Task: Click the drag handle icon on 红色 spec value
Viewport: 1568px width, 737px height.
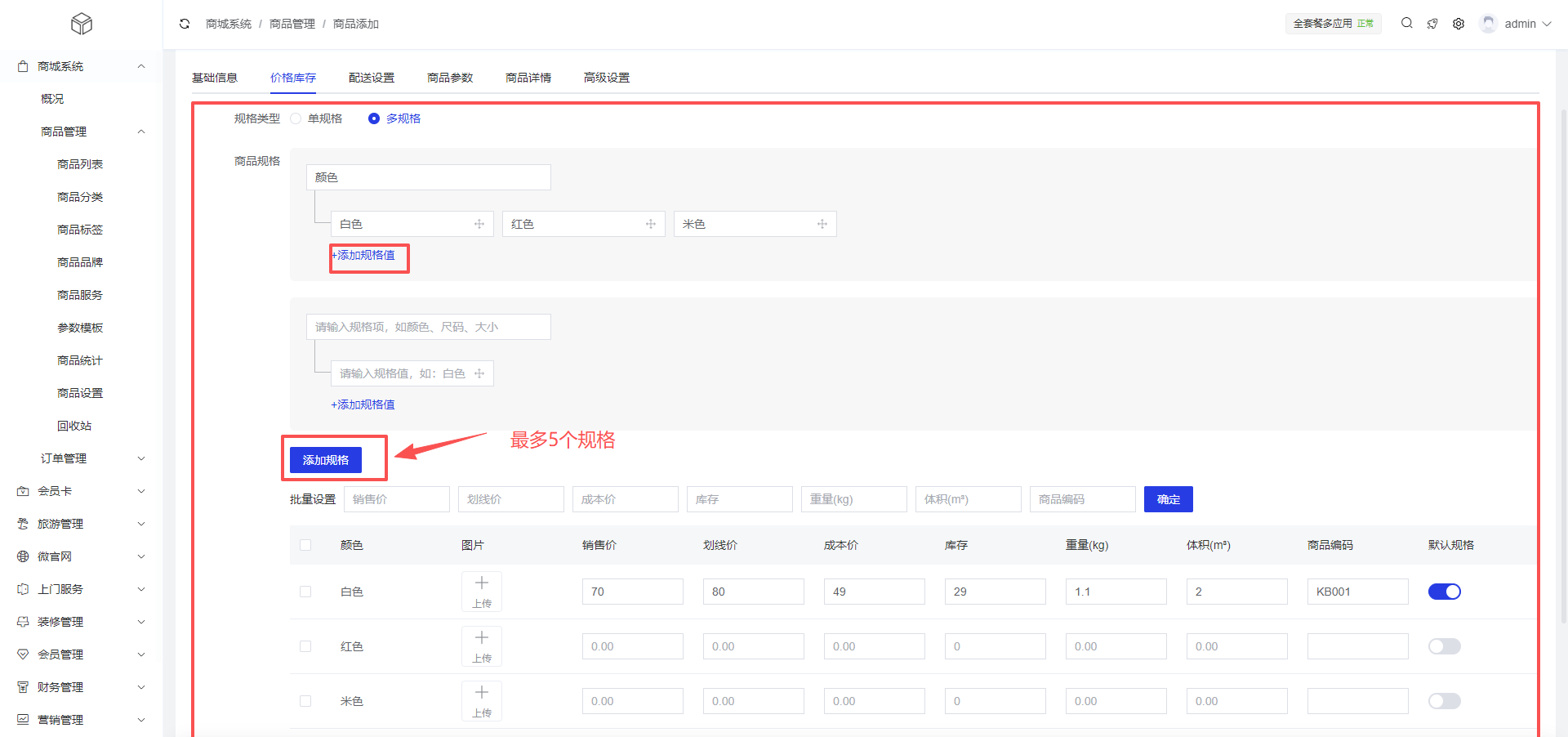Action: click(x=651, y=224)
